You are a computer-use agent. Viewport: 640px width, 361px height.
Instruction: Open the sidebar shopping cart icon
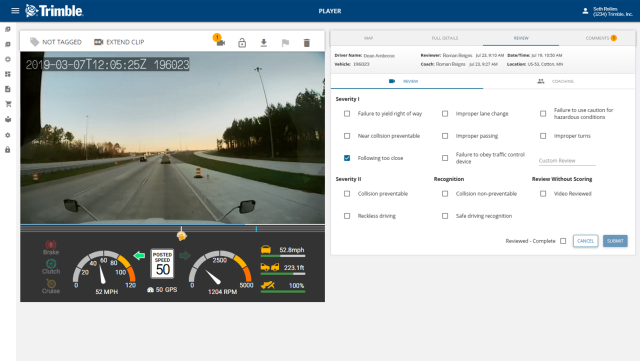[8, 104]
